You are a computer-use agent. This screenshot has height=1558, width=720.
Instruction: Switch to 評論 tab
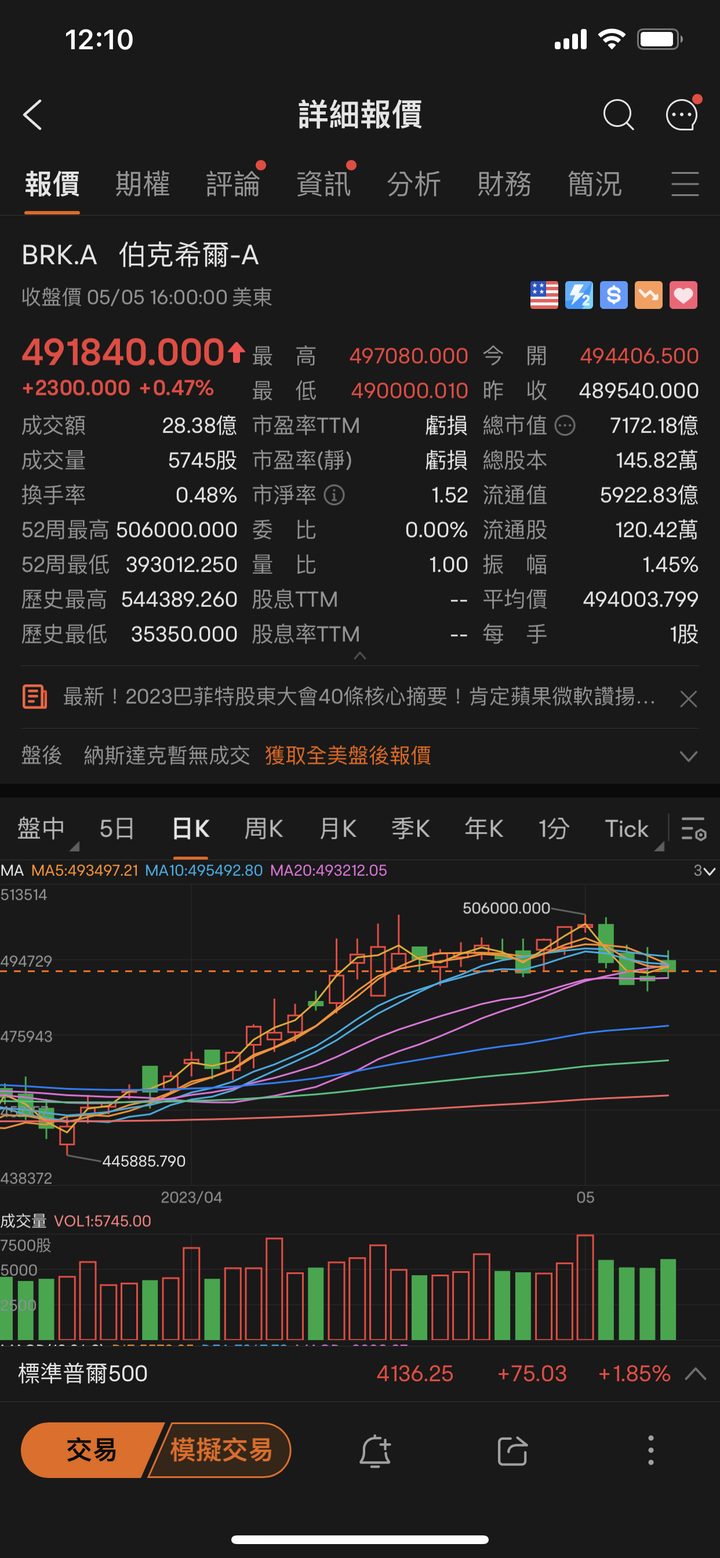click(x=233, y=184)
